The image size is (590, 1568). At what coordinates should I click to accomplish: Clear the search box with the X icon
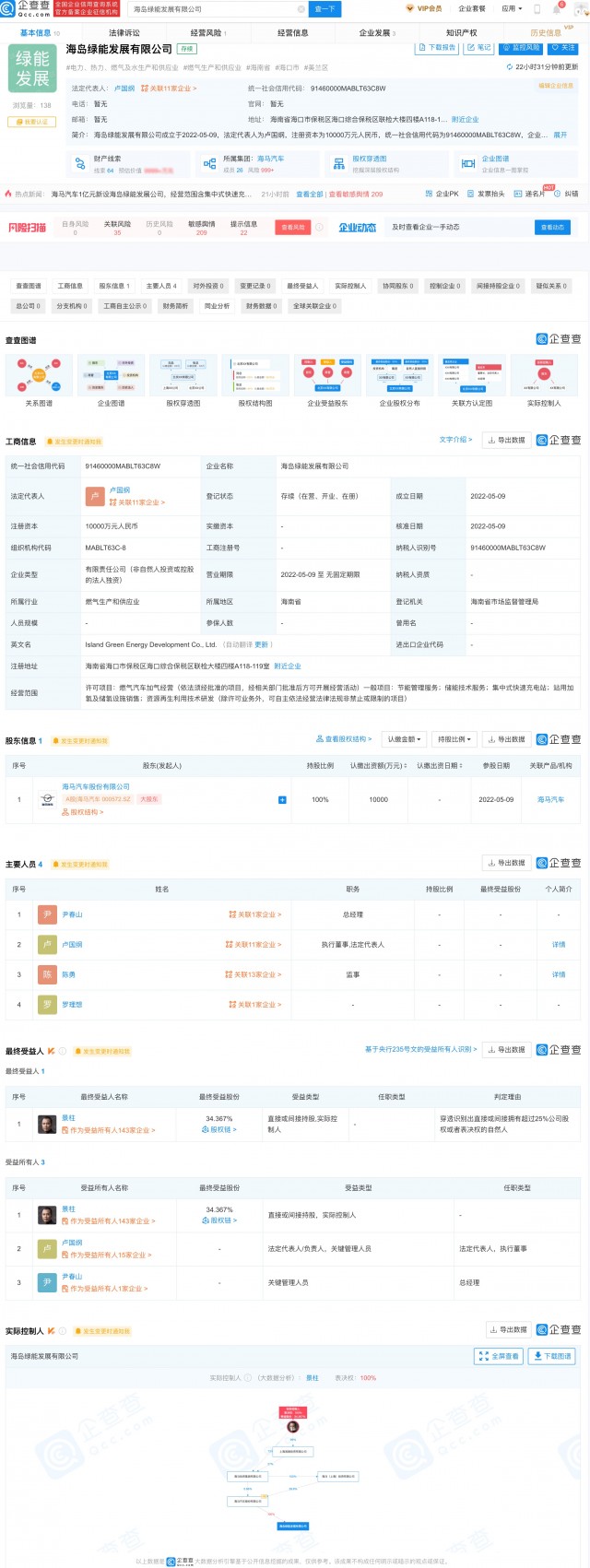(301, 8)
